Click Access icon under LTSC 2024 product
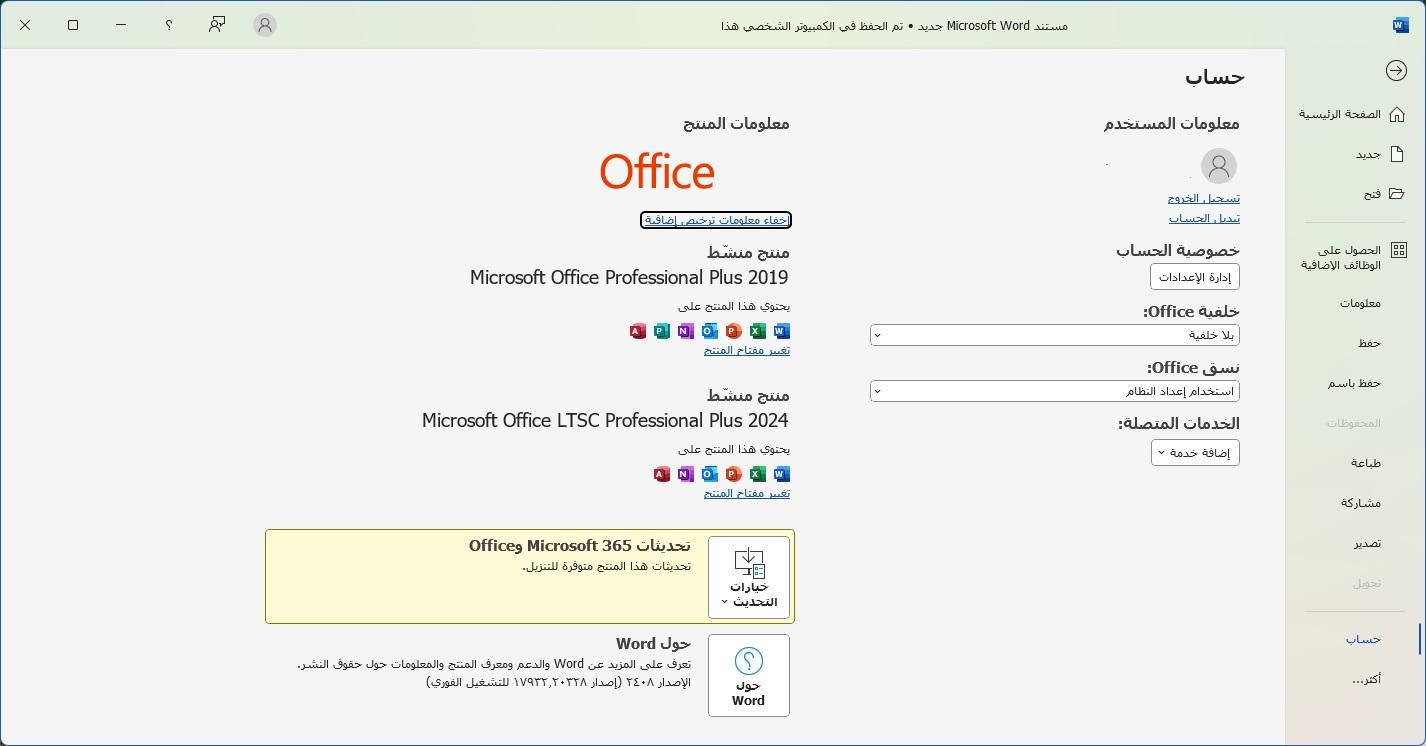Screen dimensions: 1426x746 (x=661, y=474)
